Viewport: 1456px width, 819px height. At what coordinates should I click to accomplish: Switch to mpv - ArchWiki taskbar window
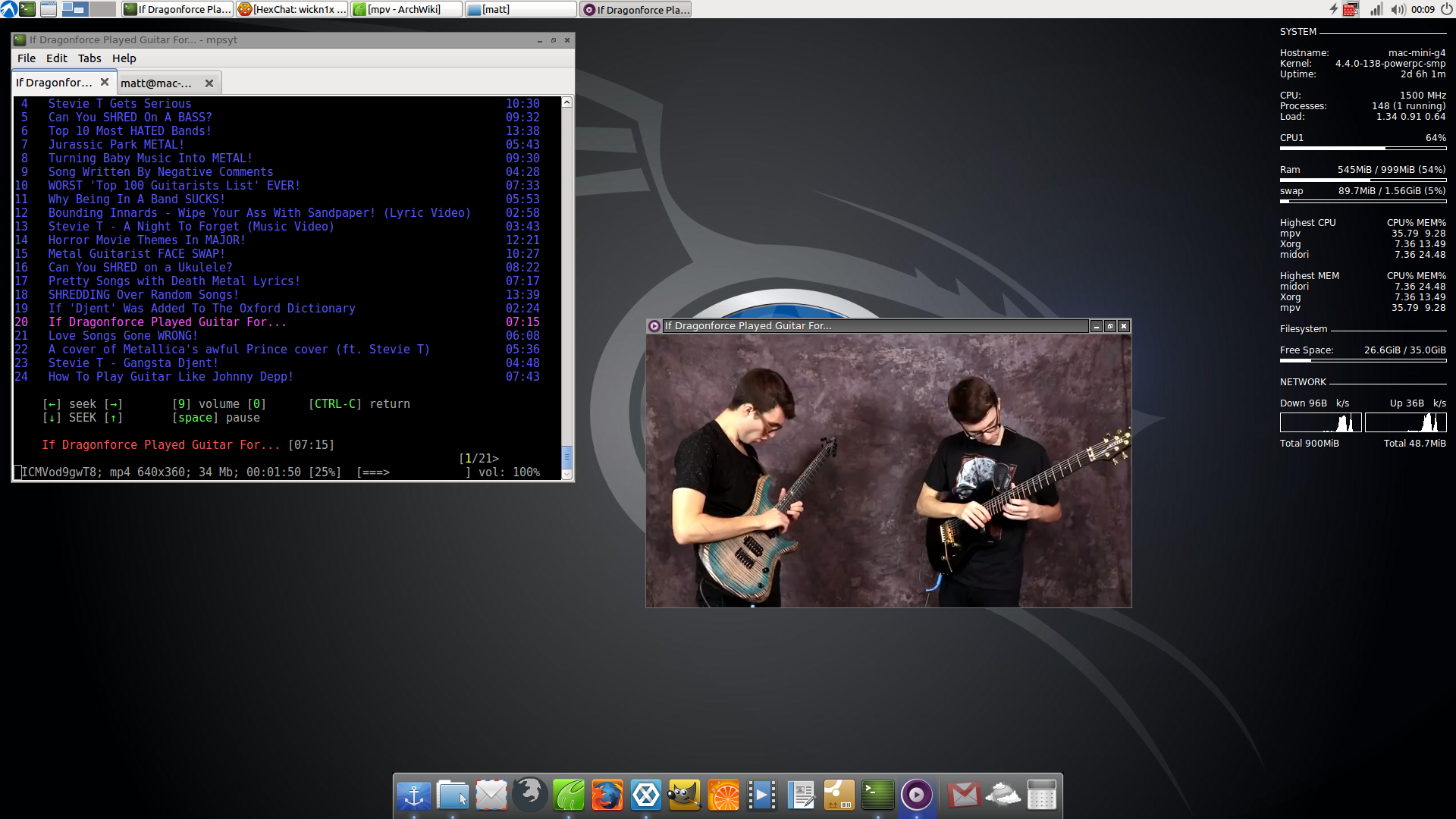click(406, 9)
